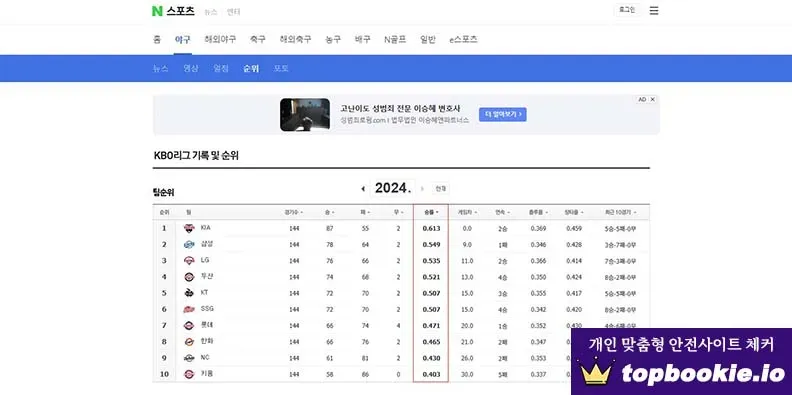Open the ad headline about 이승혜 변호사
The height and width of the screenshot is (395, 792).
coord(400,109)
